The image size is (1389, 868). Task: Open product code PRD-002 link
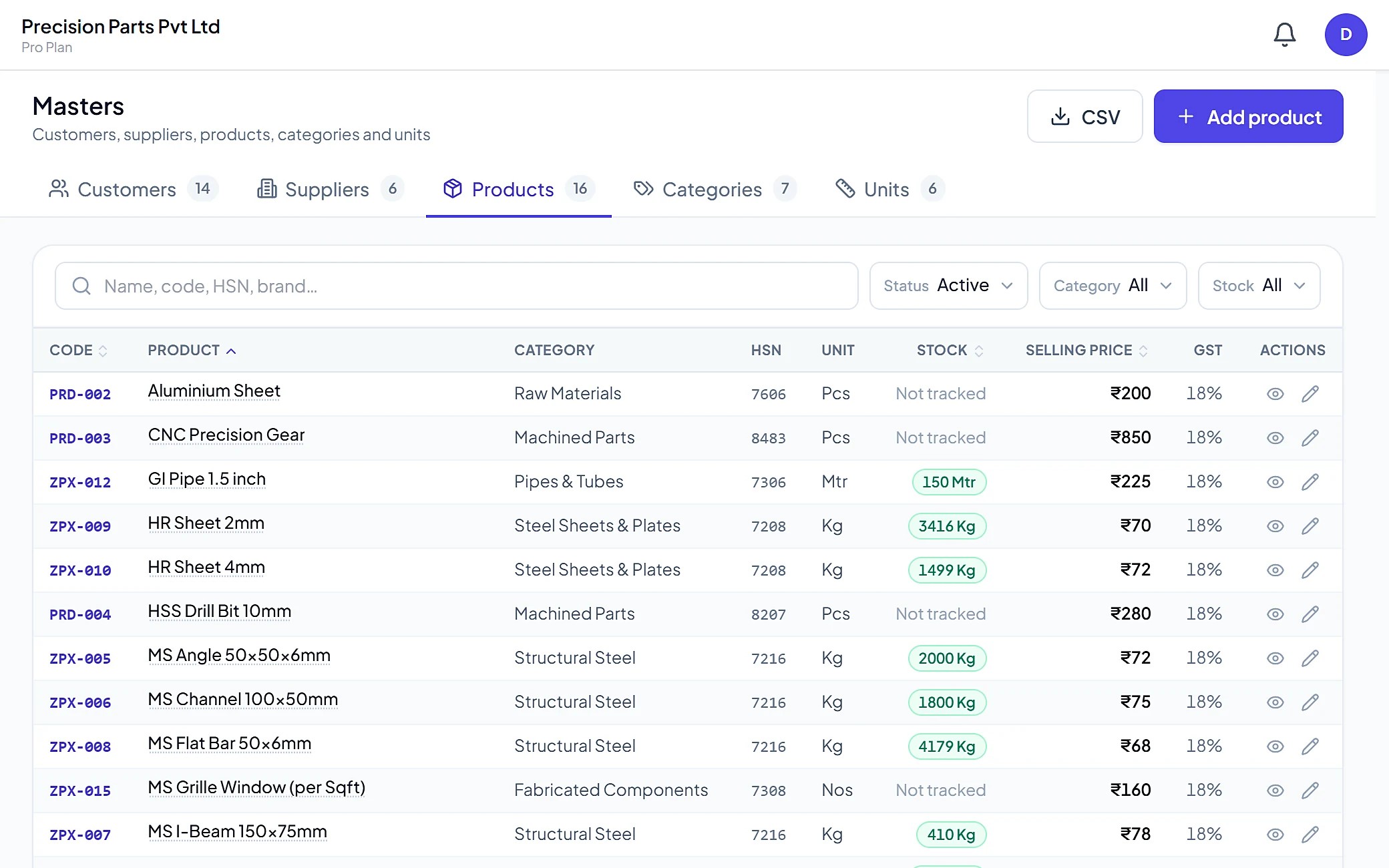pos(80,395)
